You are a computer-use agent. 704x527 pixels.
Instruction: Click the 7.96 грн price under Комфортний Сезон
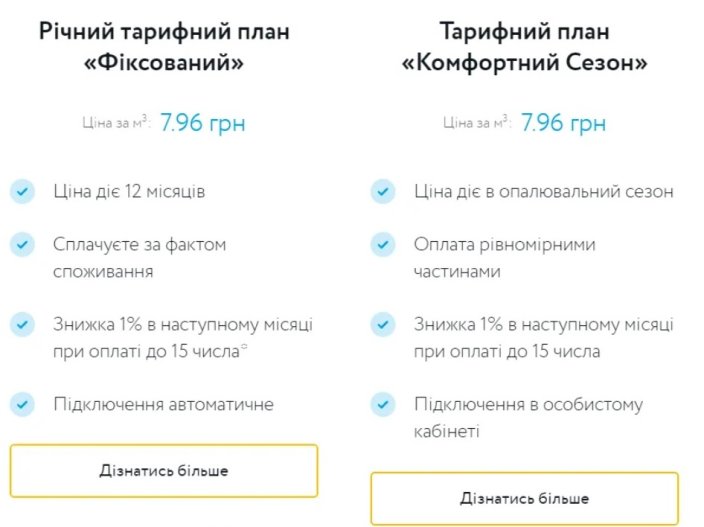pos(563,123)
